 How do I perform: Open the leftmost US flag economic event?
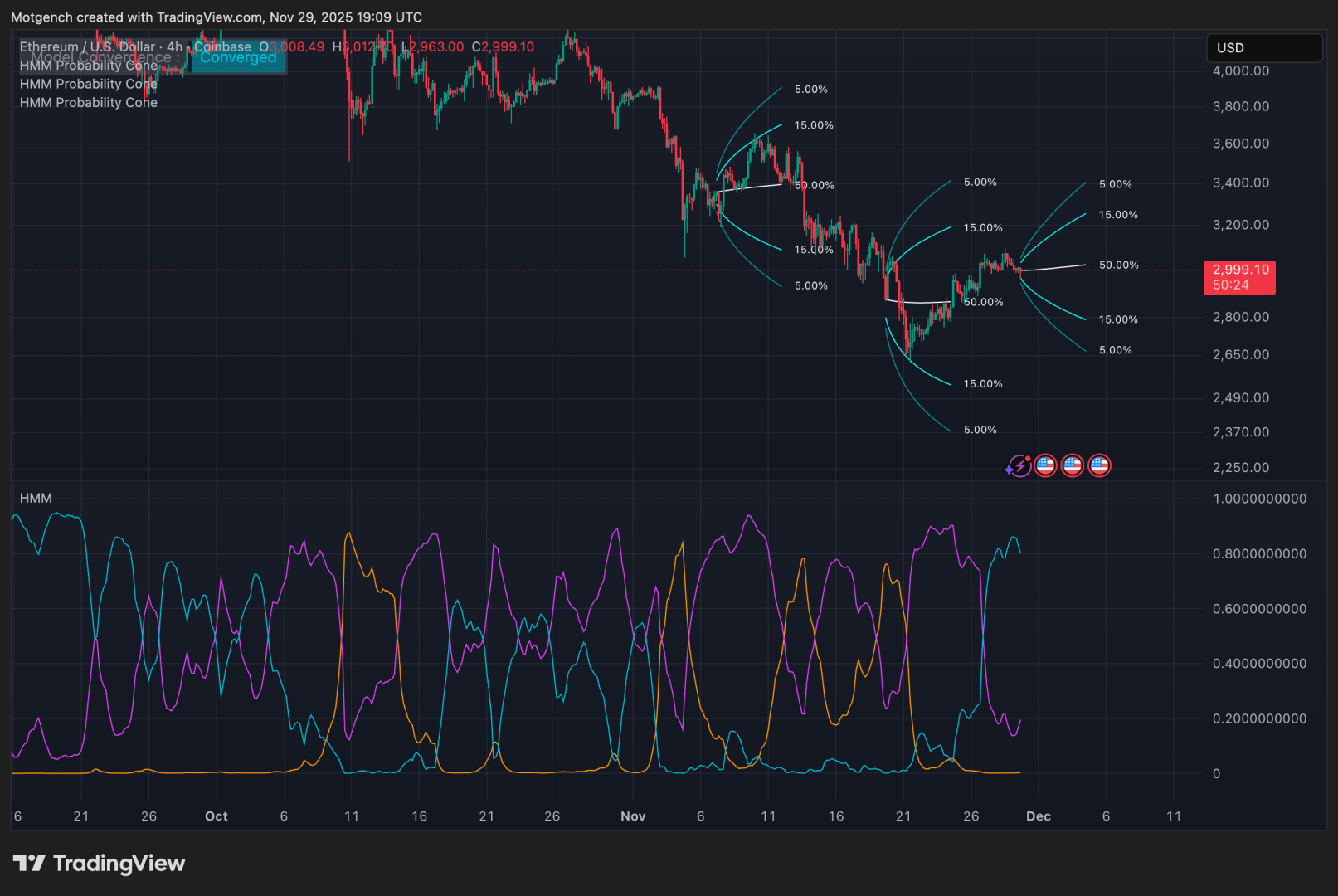pos(1045,466)
